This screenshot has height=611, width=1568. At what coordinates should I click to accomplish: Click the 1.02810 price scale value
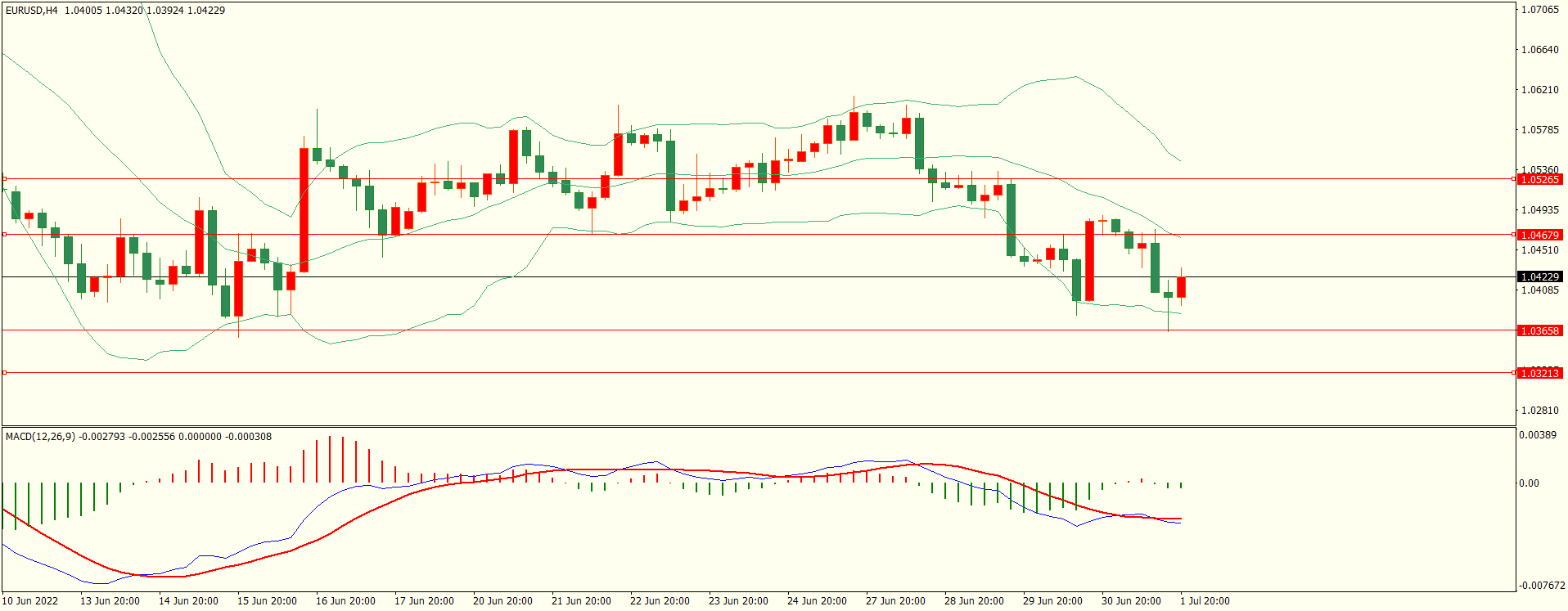click(1539, 410)
